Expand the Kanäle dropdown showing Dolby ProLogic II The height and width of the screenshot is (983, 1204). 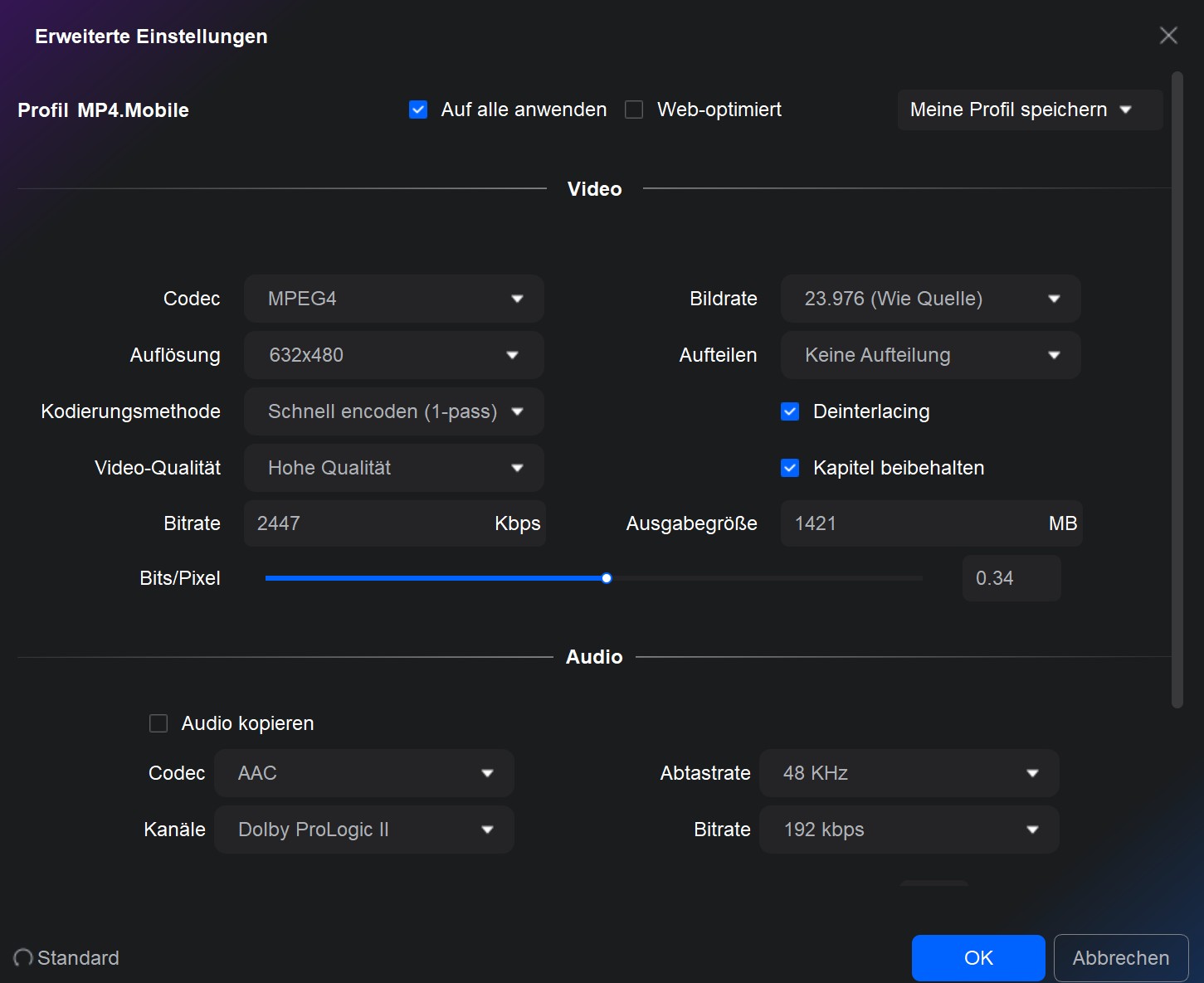[x=364, y=830]
